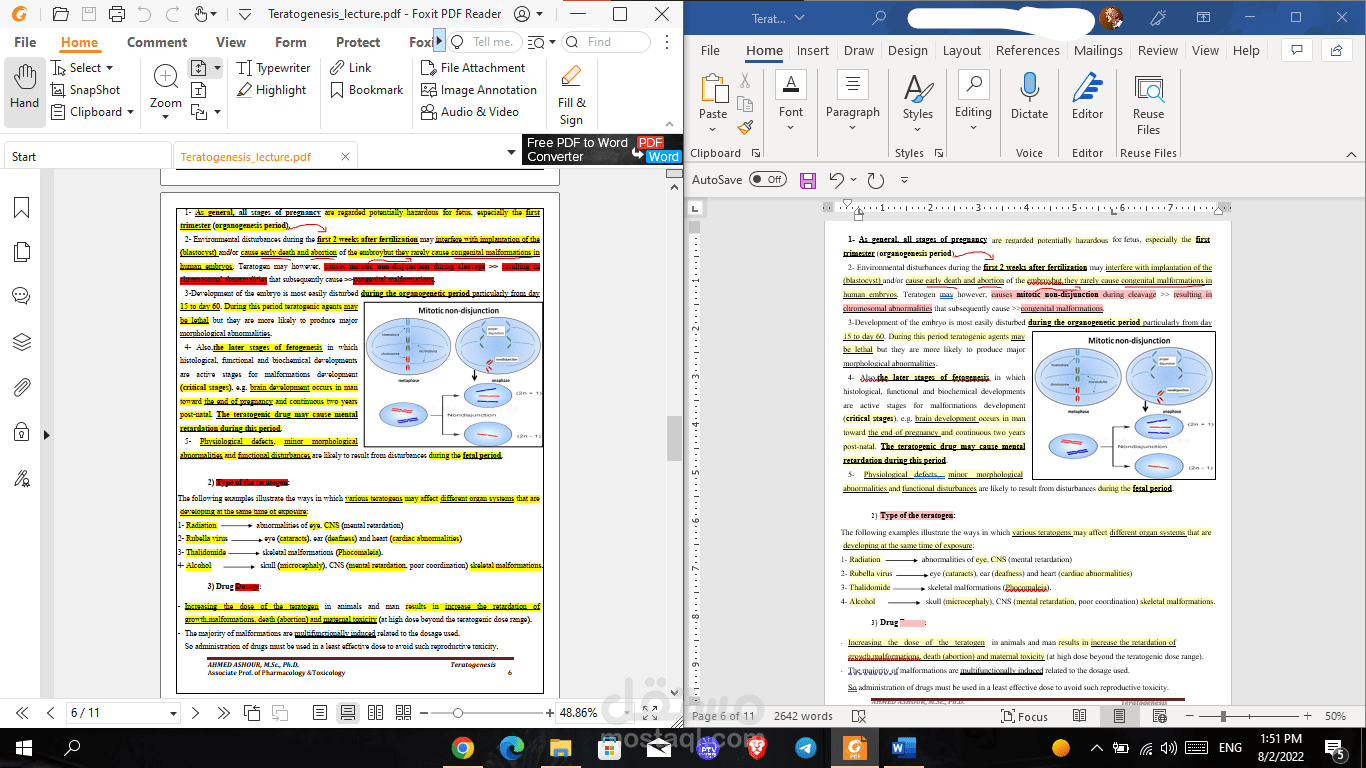Adjust the Word zoom slider handle
The image size is (1366, 768).
pyautogui.click(x=1223, y=716)
